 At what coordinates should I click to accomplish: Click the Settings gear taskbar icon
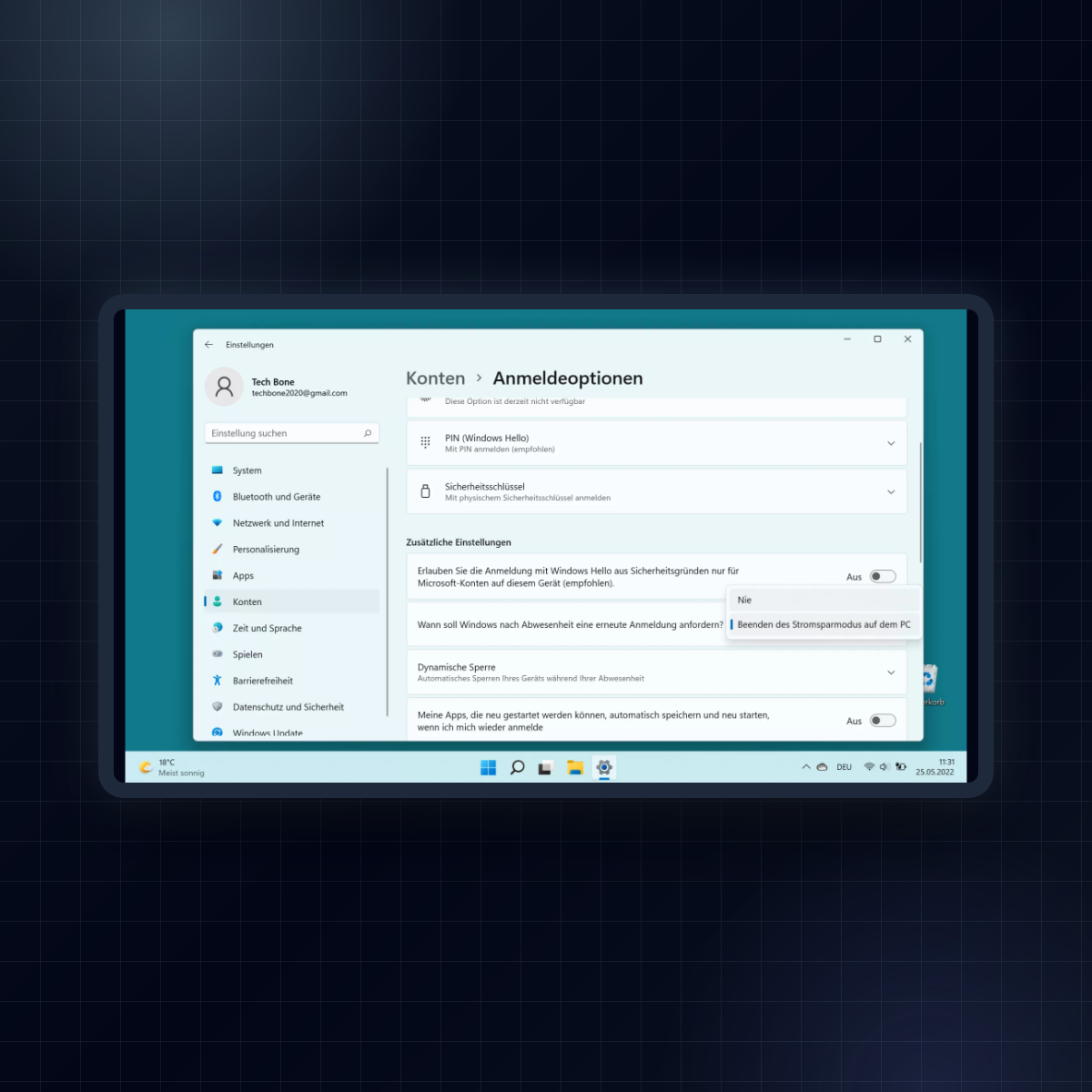point(604,768)
